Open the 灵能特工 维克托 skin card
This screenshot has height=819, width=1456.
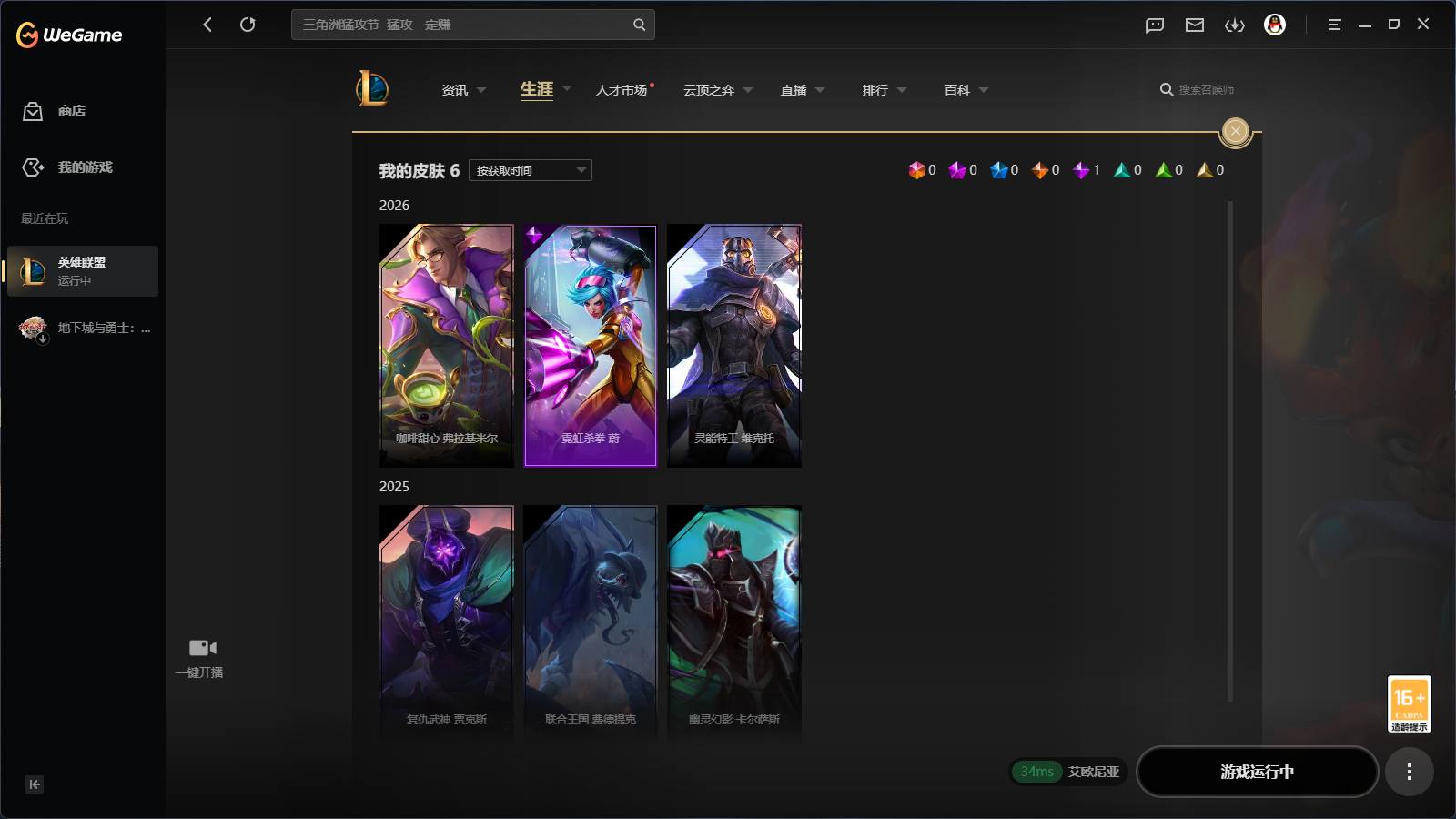734,346
